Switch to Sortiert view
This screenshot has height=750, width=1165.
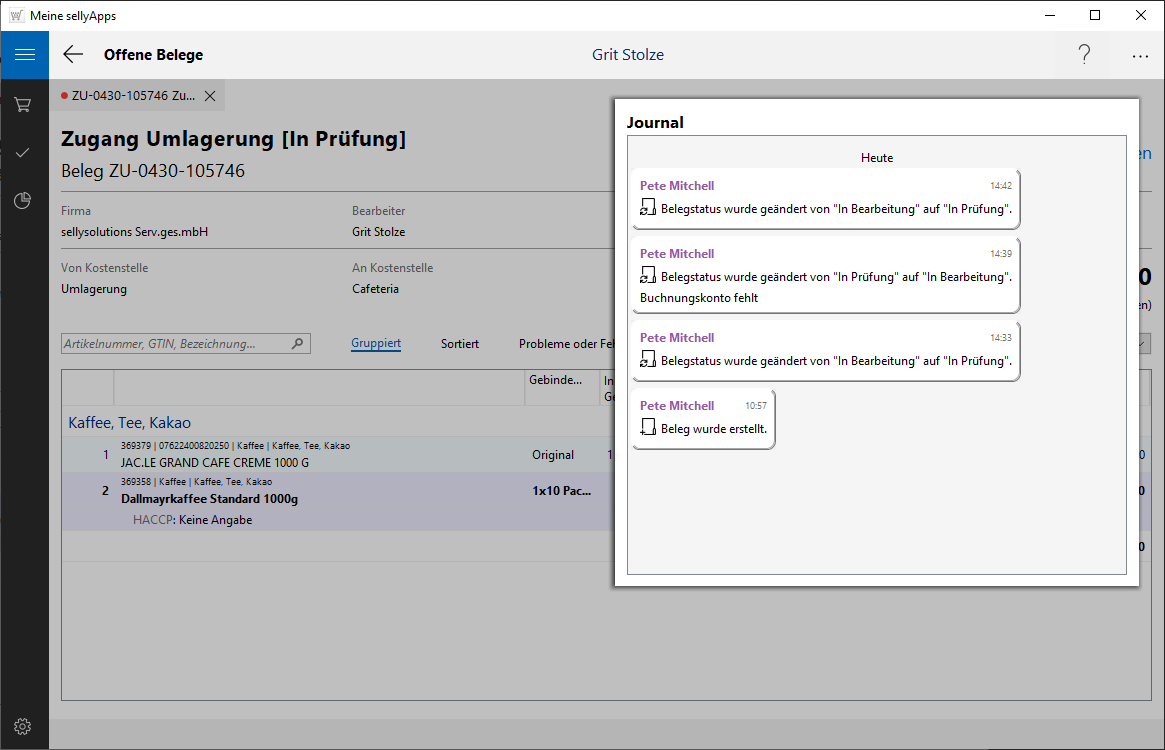[460, 344]
